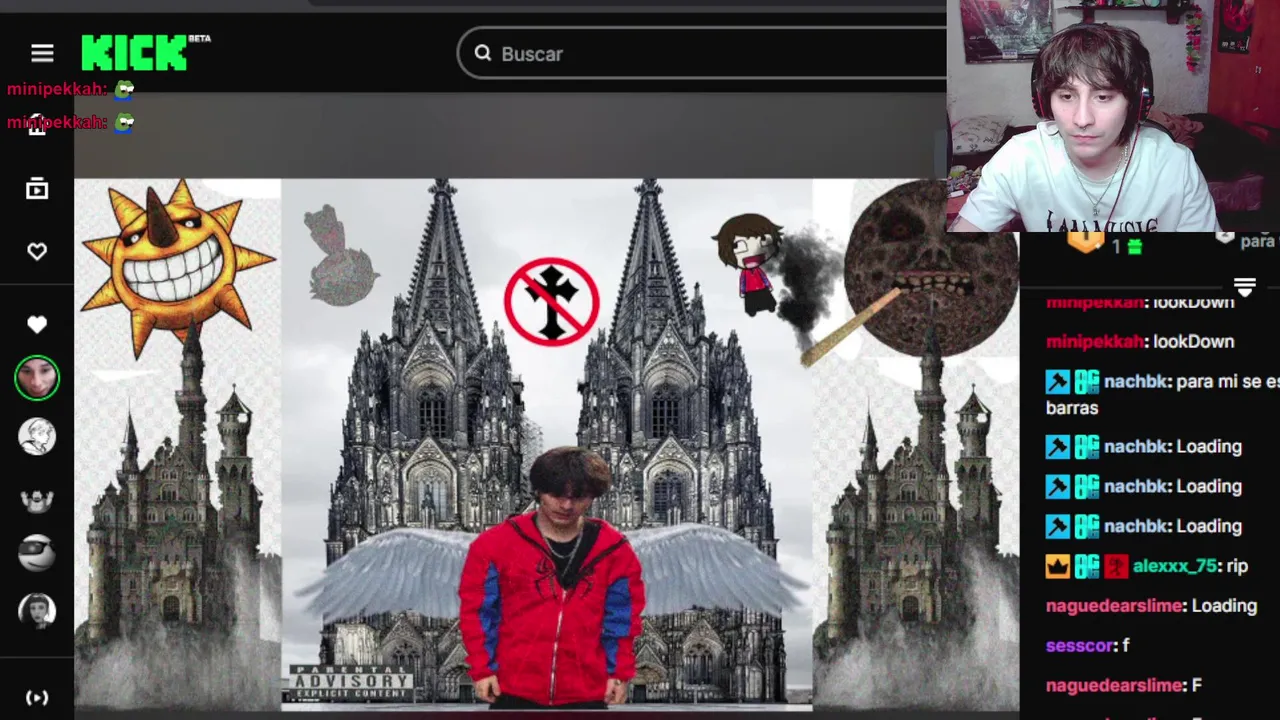Open alexxx_75 user profile from chat
Screen dimensions: 1280x720
(1175, 566)
